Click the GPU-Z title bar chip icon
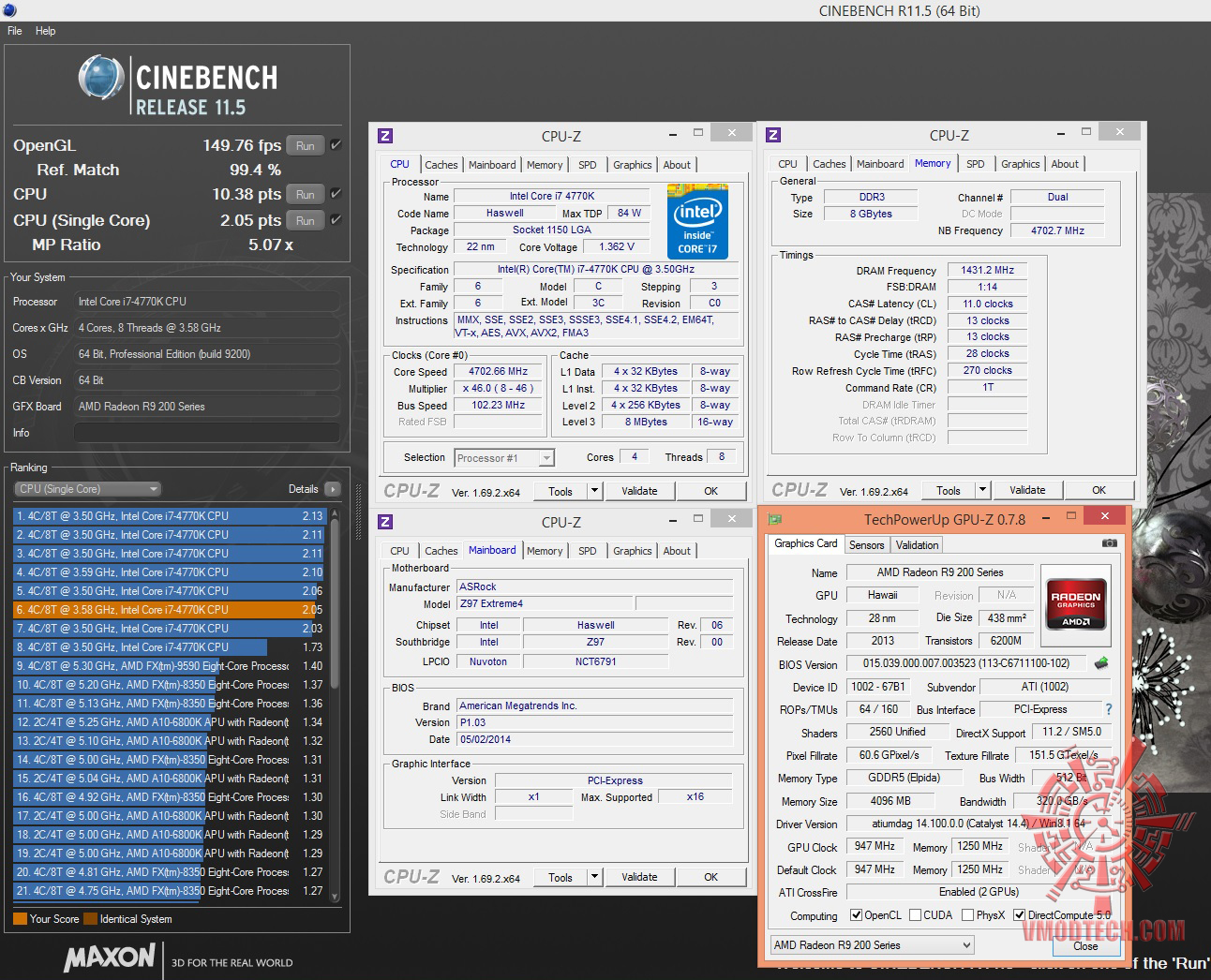The height and width of the screenshot is (980, 1211). (x=775, y=518)
